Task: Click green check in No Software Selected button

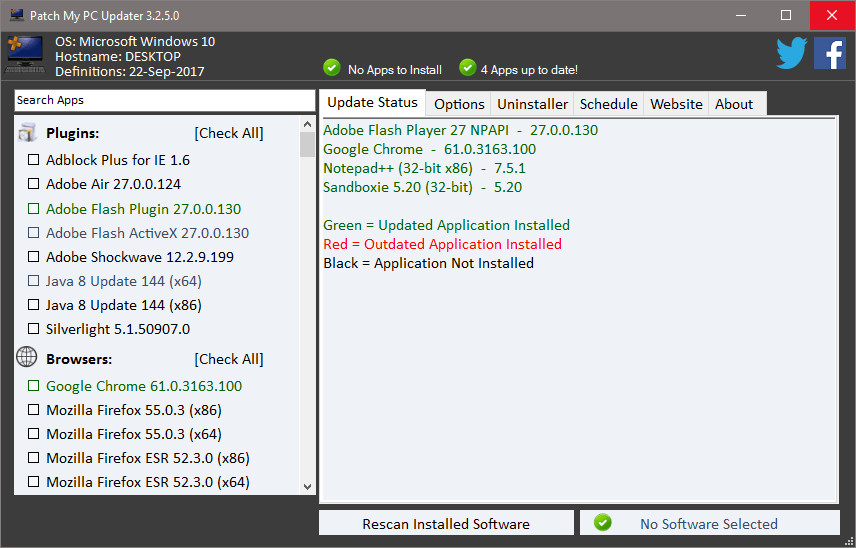Action: click(x=603, y=522)
